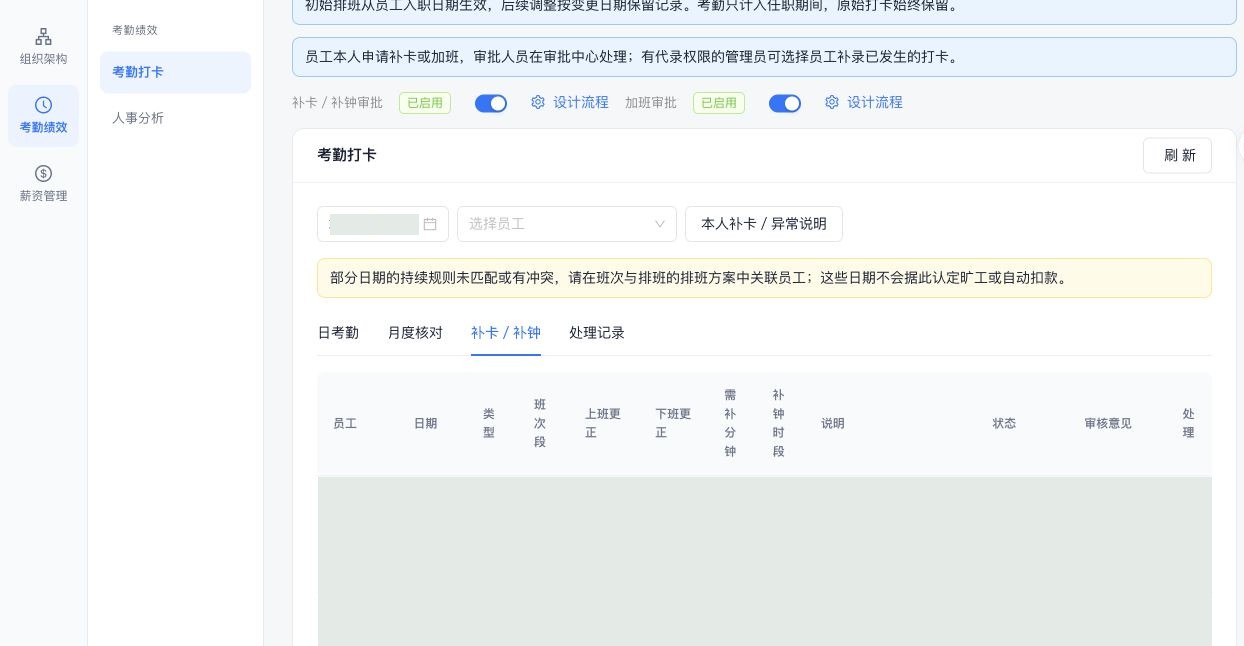Click 本人补卡 / 异常说明 button

(x=764, y=224)
